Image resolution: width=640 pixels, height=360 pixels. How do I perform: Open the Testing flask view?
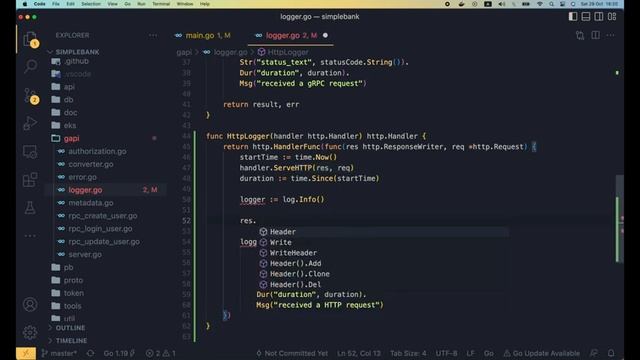tap(30, 208)
